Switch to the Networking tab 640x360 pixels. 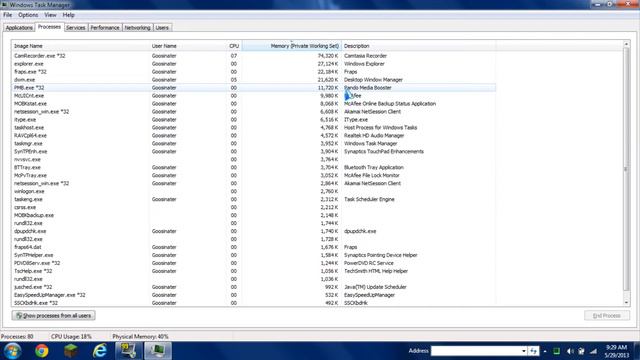[x=137, y=28]
